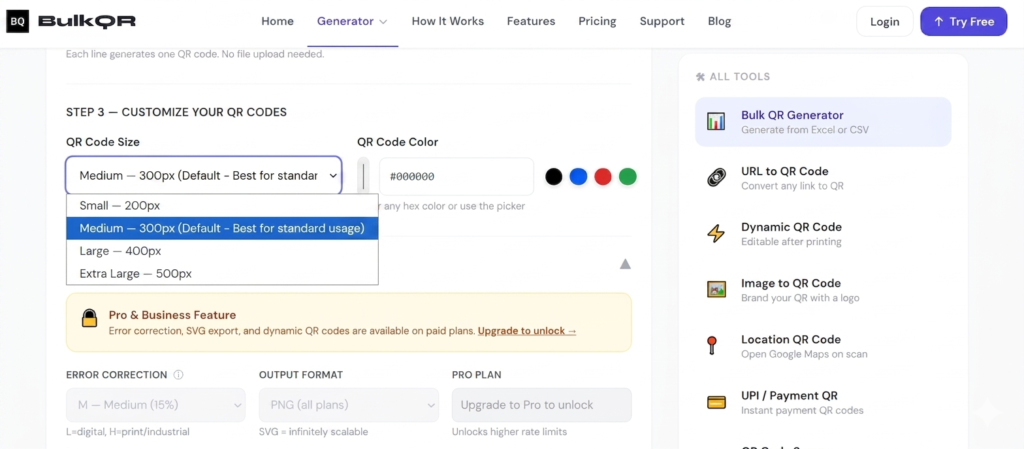
Task: Click the All Tools wrench icon
Action: pos(700,77)
